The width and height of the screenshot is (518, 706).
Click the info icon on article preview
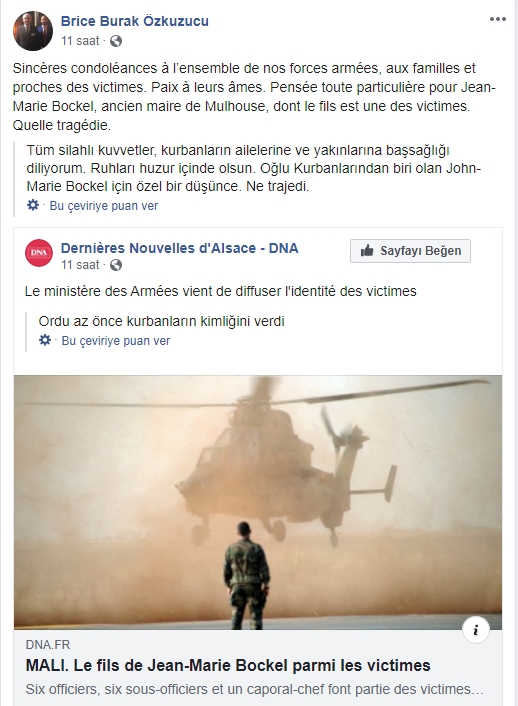476,630
